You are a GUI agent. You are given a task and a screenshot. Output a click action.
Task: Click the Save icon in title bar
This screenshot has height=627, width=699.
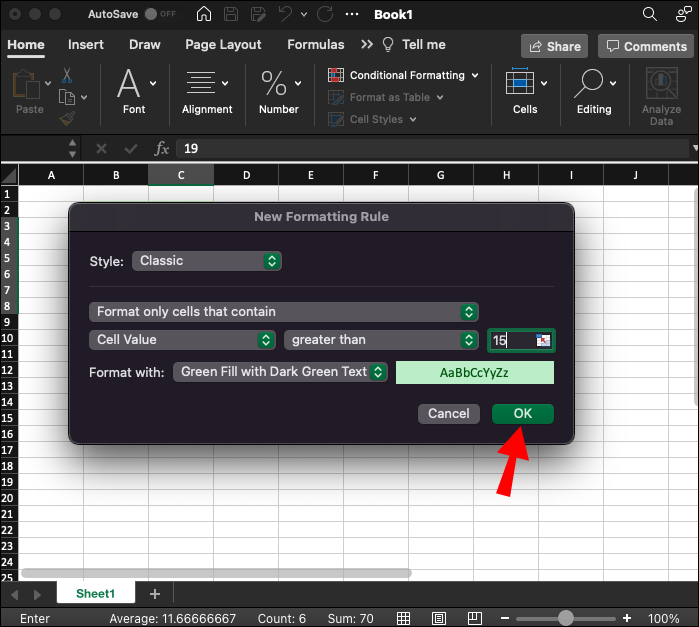tap(232, 15)
